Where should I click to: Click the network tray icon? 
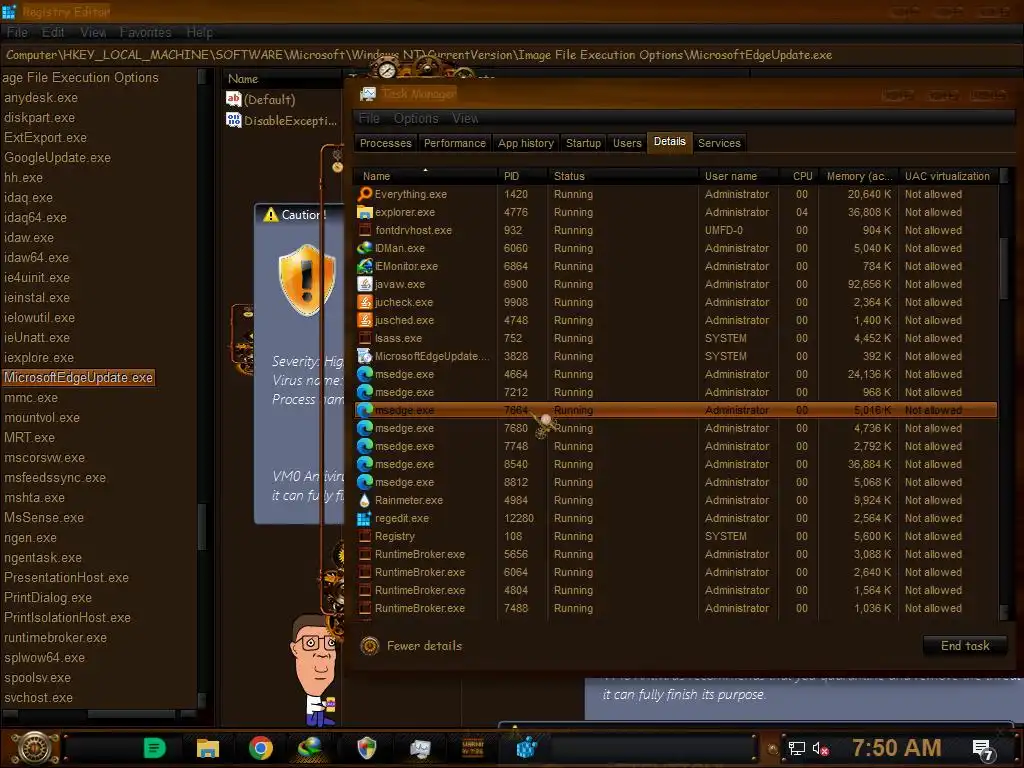click(x=796, y=749)
